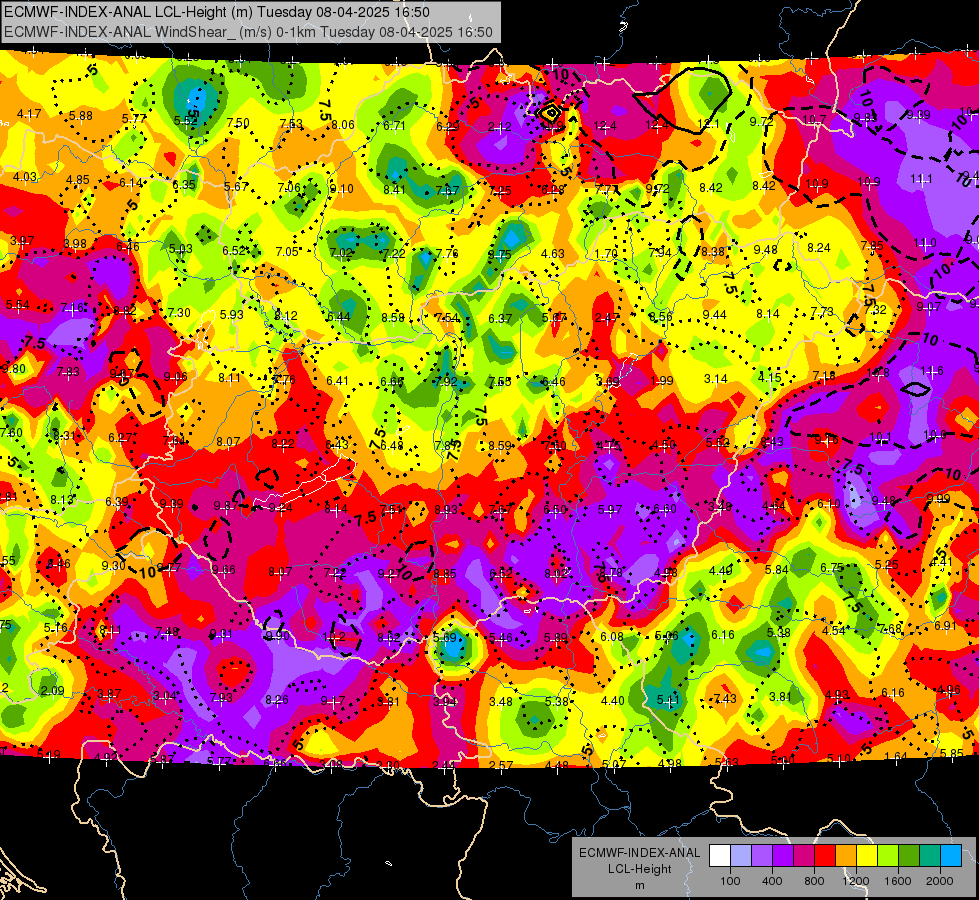Image resolution: width=979 pixels, height=900 pixels.
Task: Click the 6.35 wind shear value
Action: coord(184,184)
